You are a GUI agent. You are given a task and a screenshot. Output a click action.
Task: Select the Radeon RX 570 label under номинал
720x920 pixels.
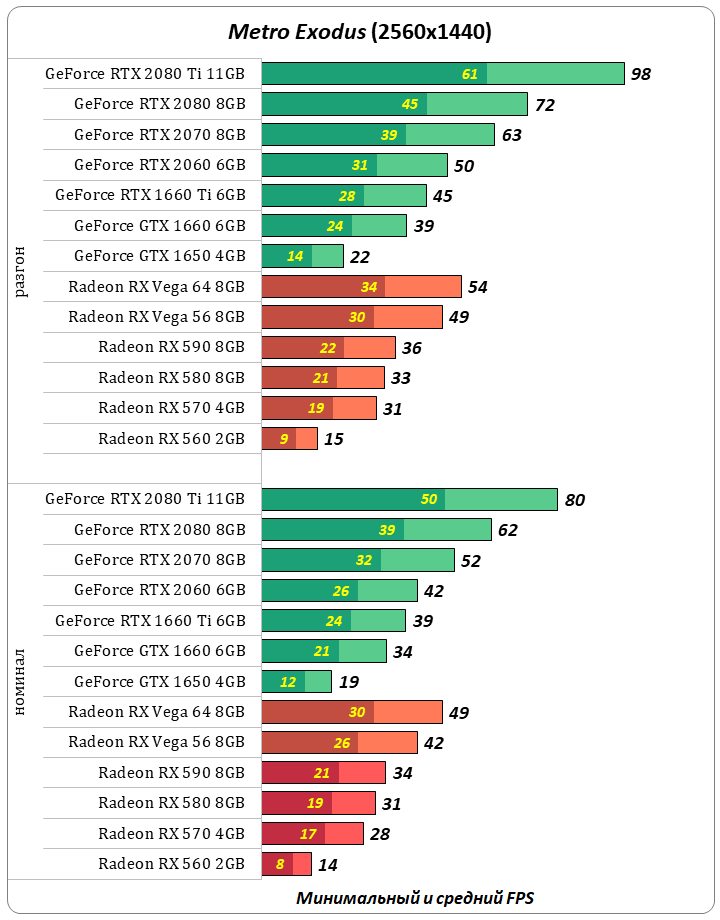pos(172,833)
